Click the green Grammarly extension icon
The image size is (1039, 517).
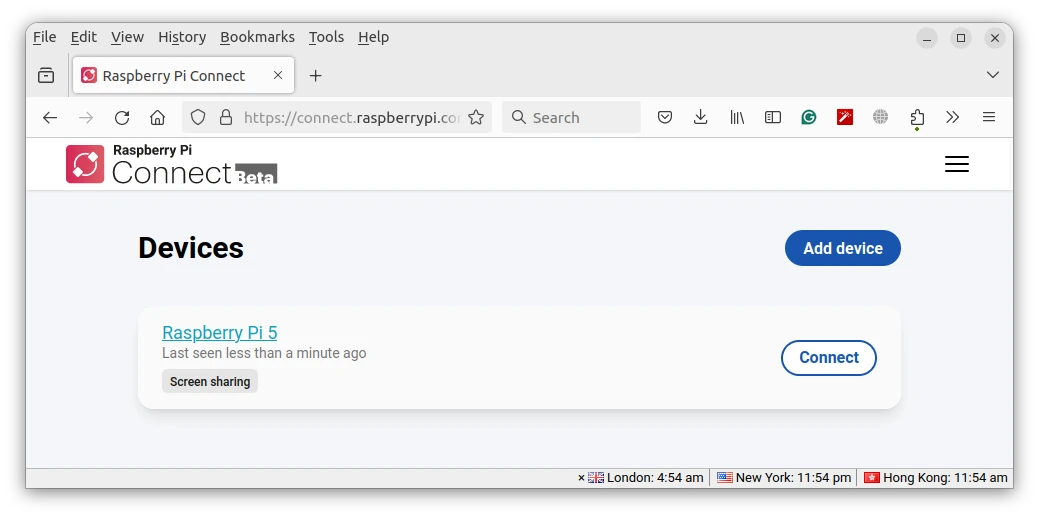808,118
